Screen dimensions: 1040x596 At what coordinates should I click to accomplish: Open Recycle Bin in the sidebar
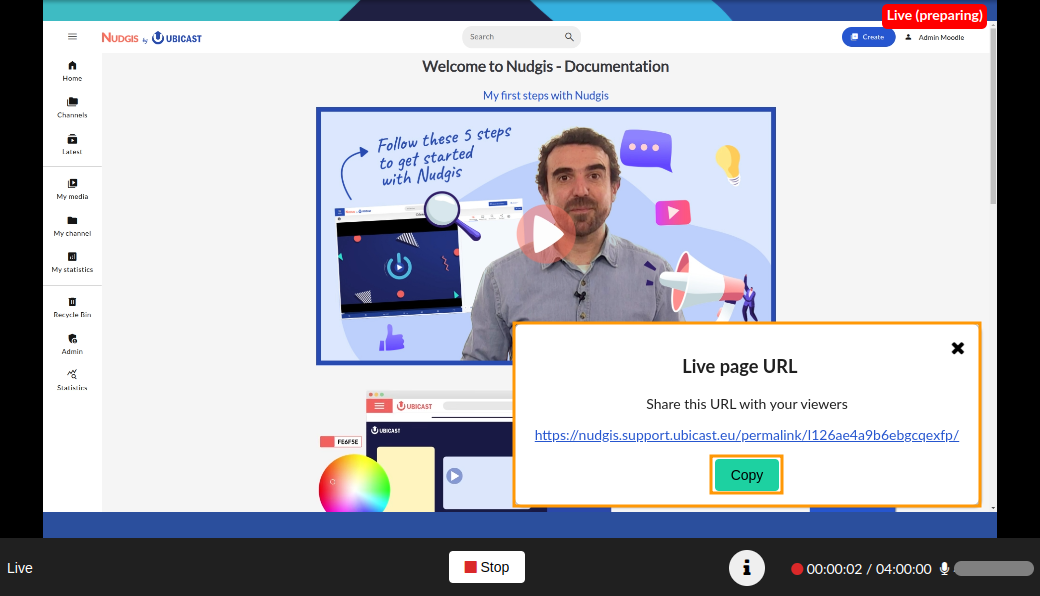72,308
